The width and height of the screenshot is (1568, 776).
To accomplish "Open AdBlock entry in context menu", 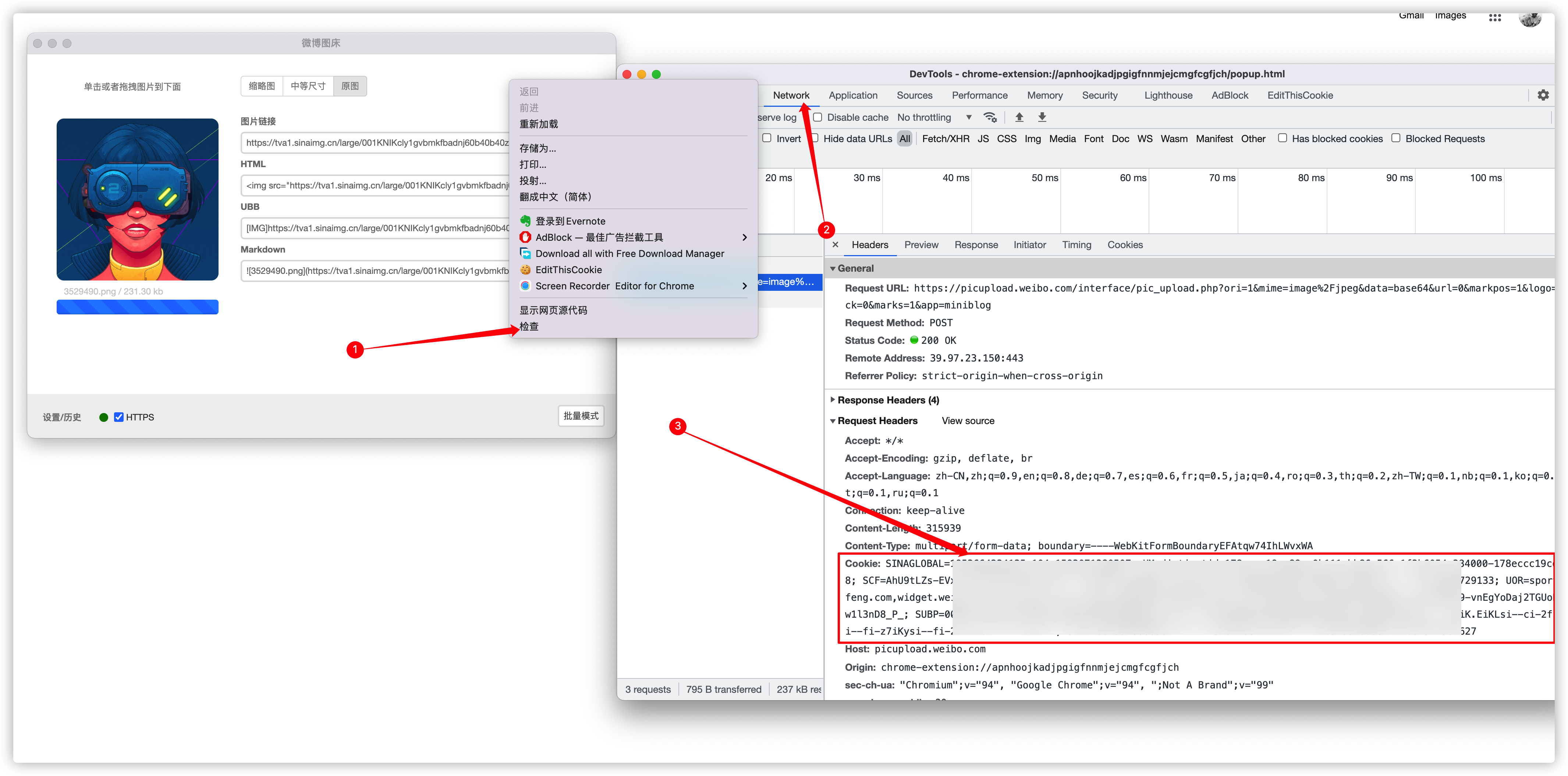I will click(x=599, y=237).
